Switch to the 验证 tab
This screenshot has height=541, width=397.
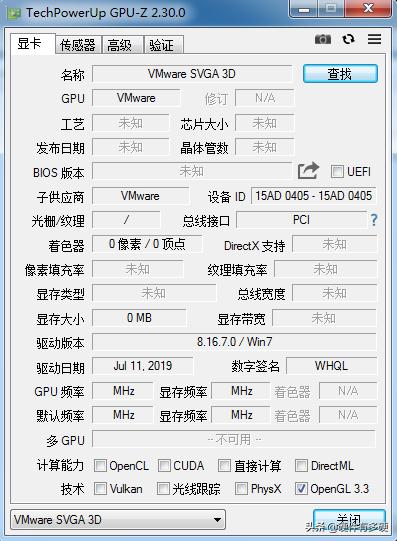[163, 45]
